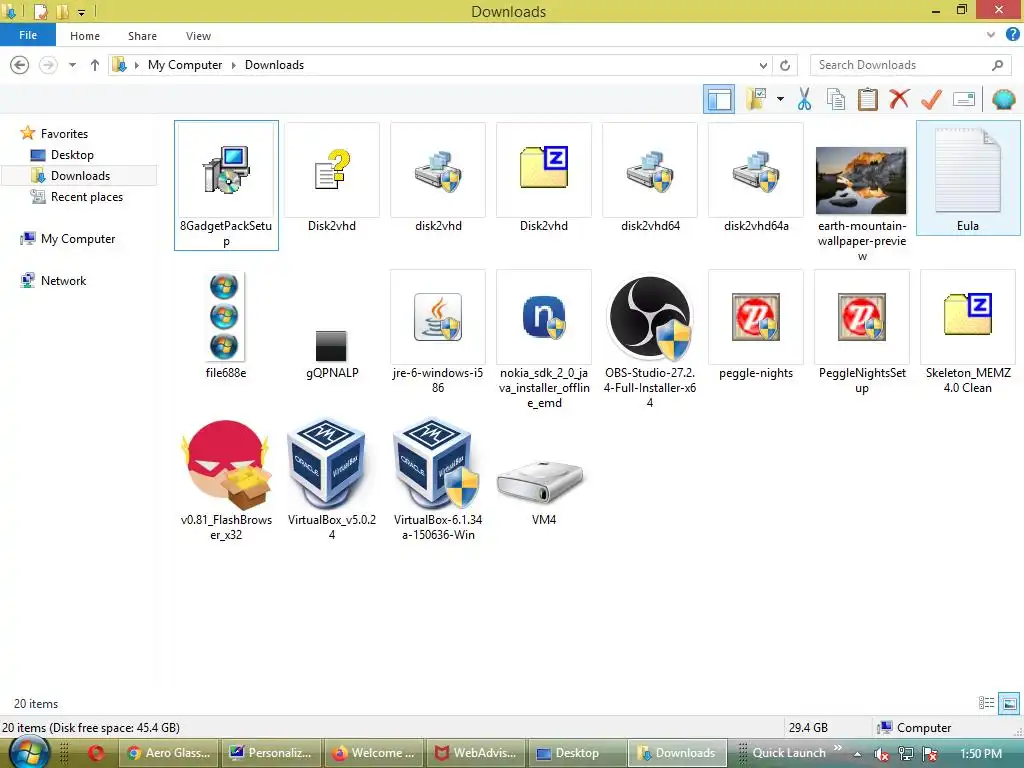
Task: Click the red X Delete icon
Action: 899,99
